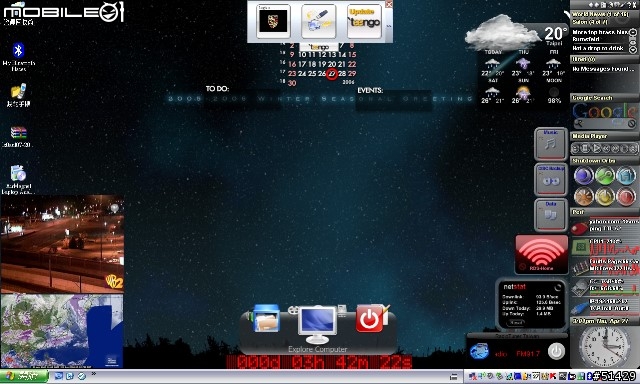Select circled date 27 on calendar

pyautogui.click(x=332, y=74)
